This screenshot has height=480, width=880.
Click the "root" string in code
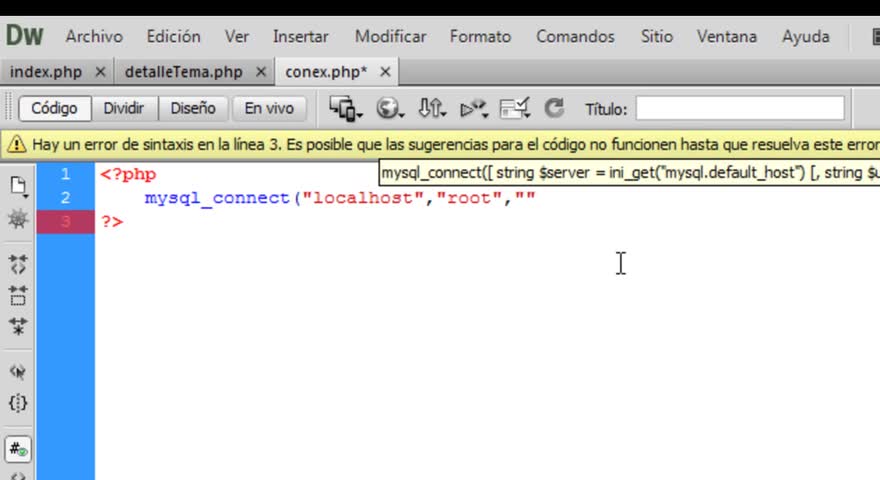[x=469, y=198]
